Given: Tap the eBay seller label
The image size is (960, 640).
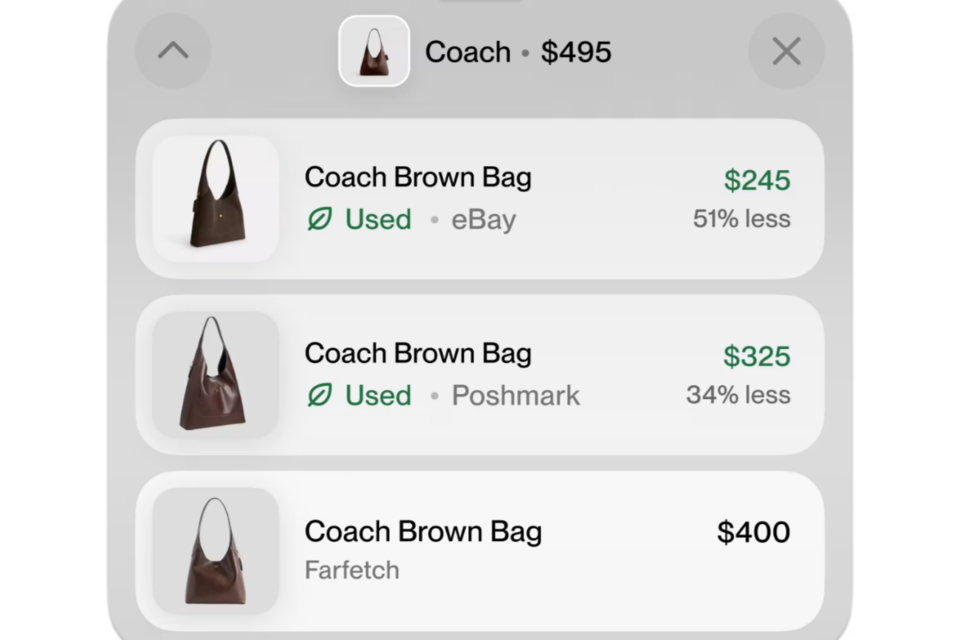Looking at the screenshot, I should (484, 220).
